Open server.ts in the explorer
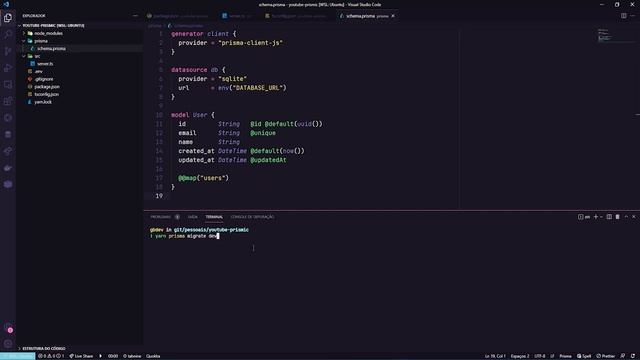The height and width of the screenshot is (360, 640). tap(45, 64)
